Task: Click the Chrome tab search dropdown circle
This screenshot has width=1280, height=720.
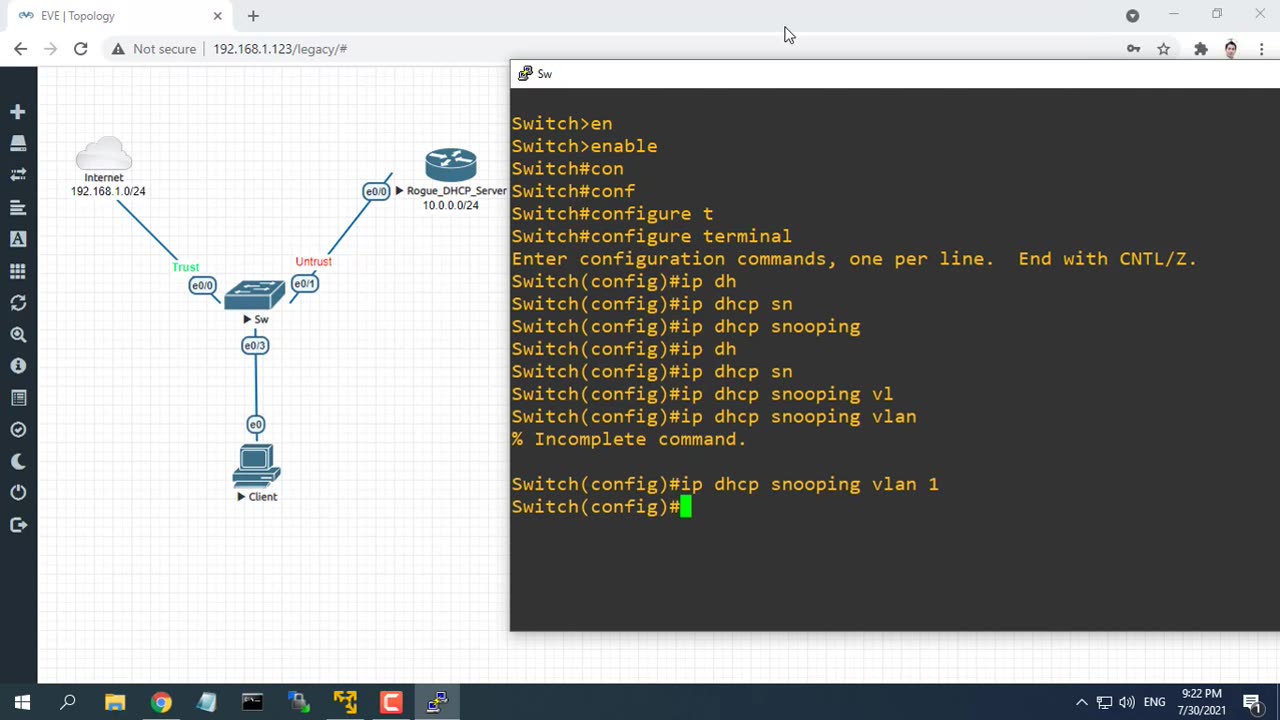Action: point(1132,16)
